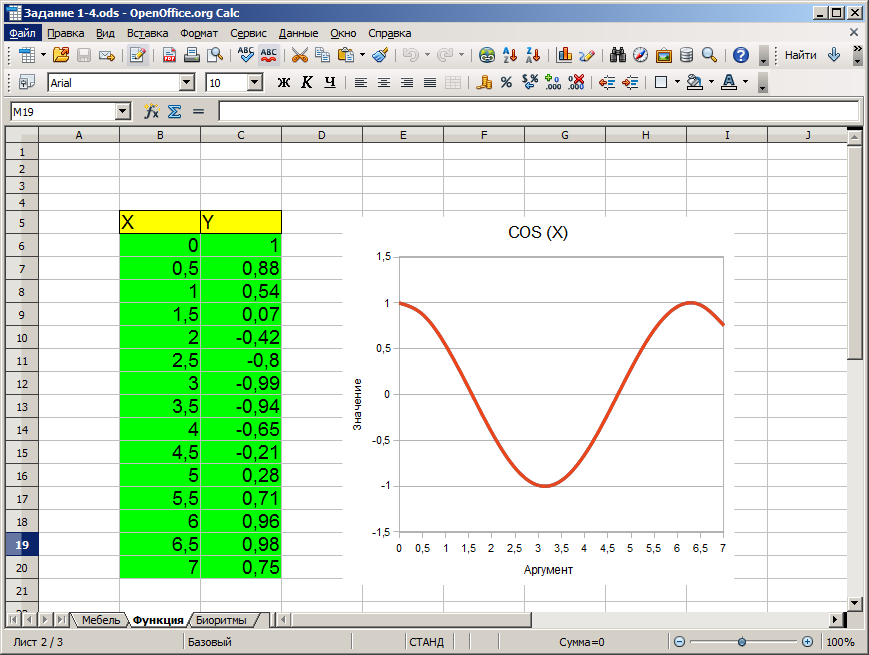Viewport: 869px width, 655px height.
Task: Toggle Data Sources database icon
Action: pyautogui.click(x=686, y=55)
